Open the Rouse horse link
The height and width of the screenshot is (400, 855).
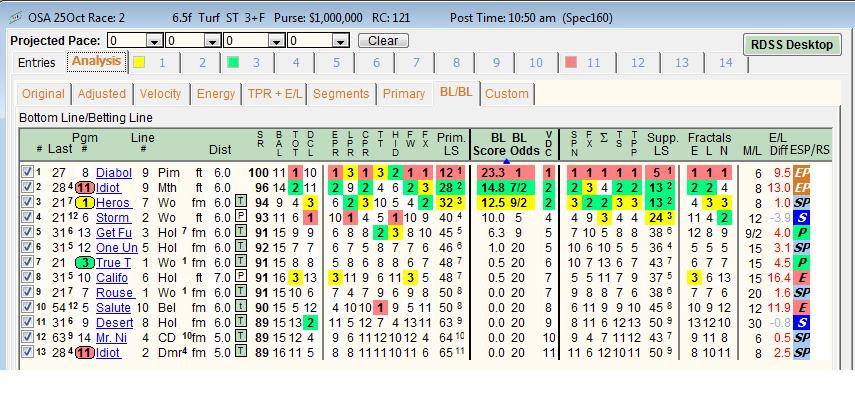[115, 293]
